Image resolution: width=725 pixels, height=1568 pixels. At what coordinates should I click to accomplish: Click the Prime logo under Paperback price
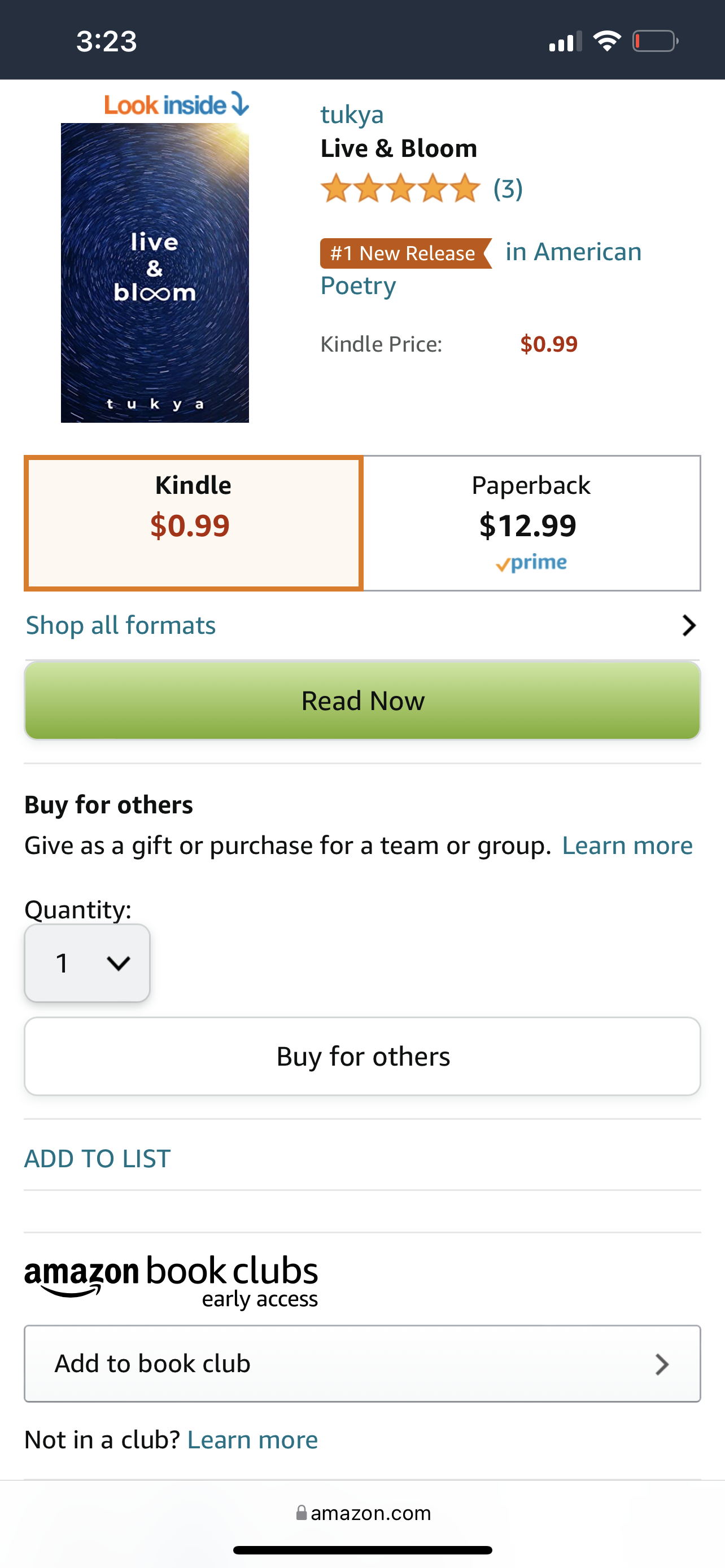click(531, 562)
